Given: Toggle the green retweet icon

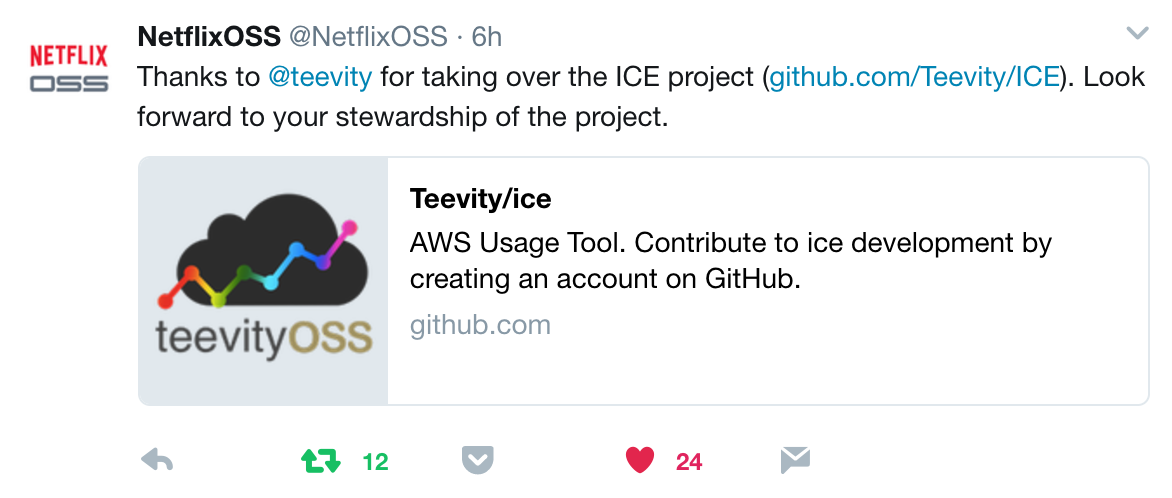Looking at the screenshot, I should point(321,461).
